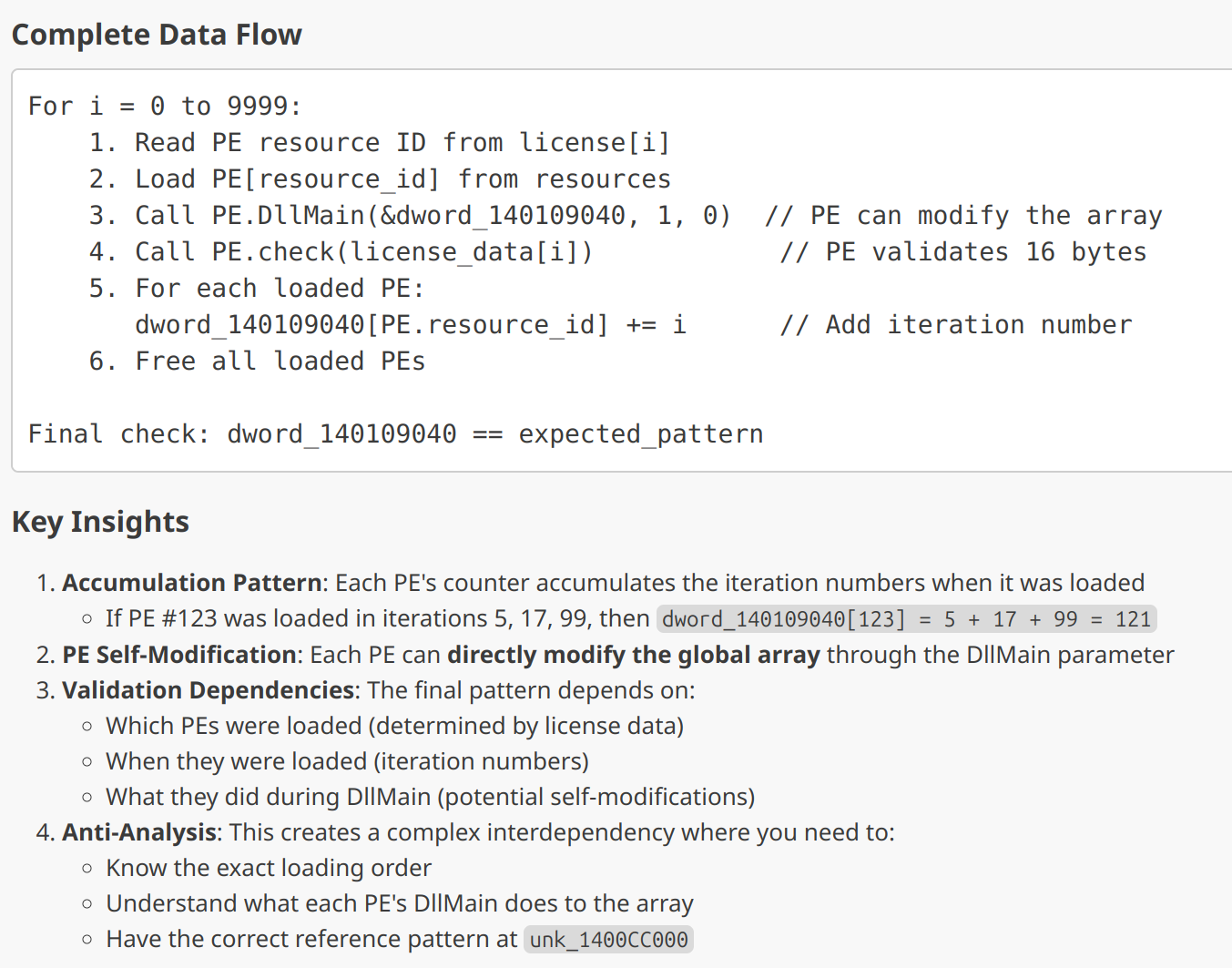This screenshot has width=1232, height=968.
Task: Click the bold "PE Self-Modification" text
Action: 179,655
